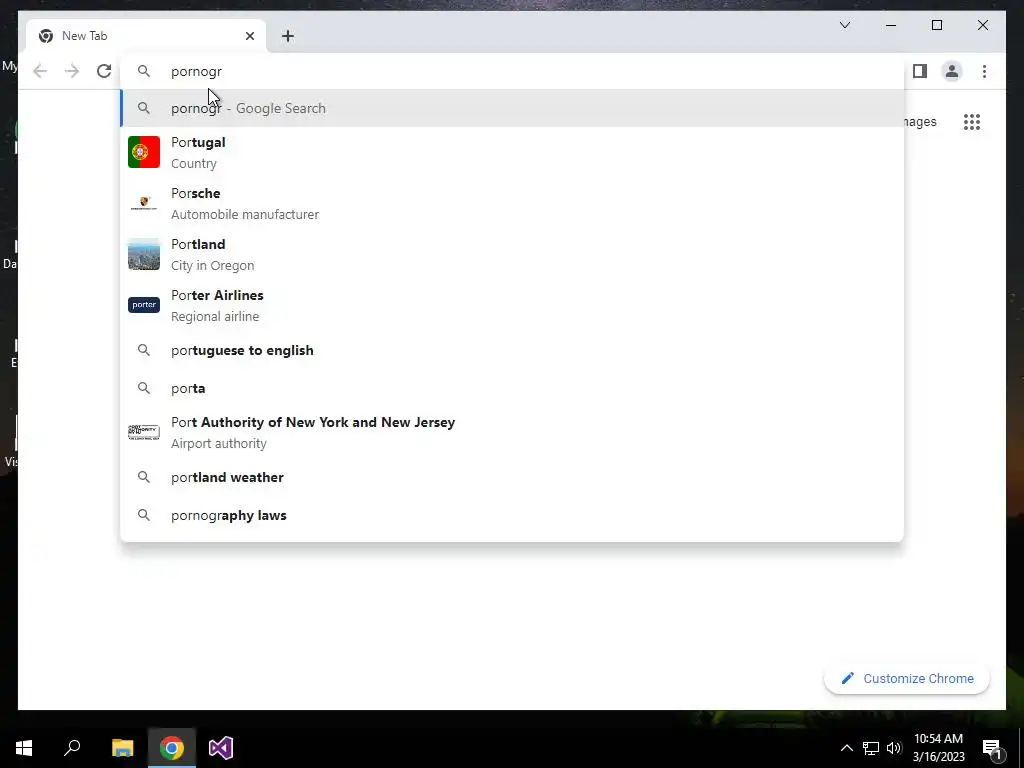Image resolution: width=1024 pixels, height=768 pixels.
Task: Click the Porsche logo thumbnail
Action: pos(144,203)
